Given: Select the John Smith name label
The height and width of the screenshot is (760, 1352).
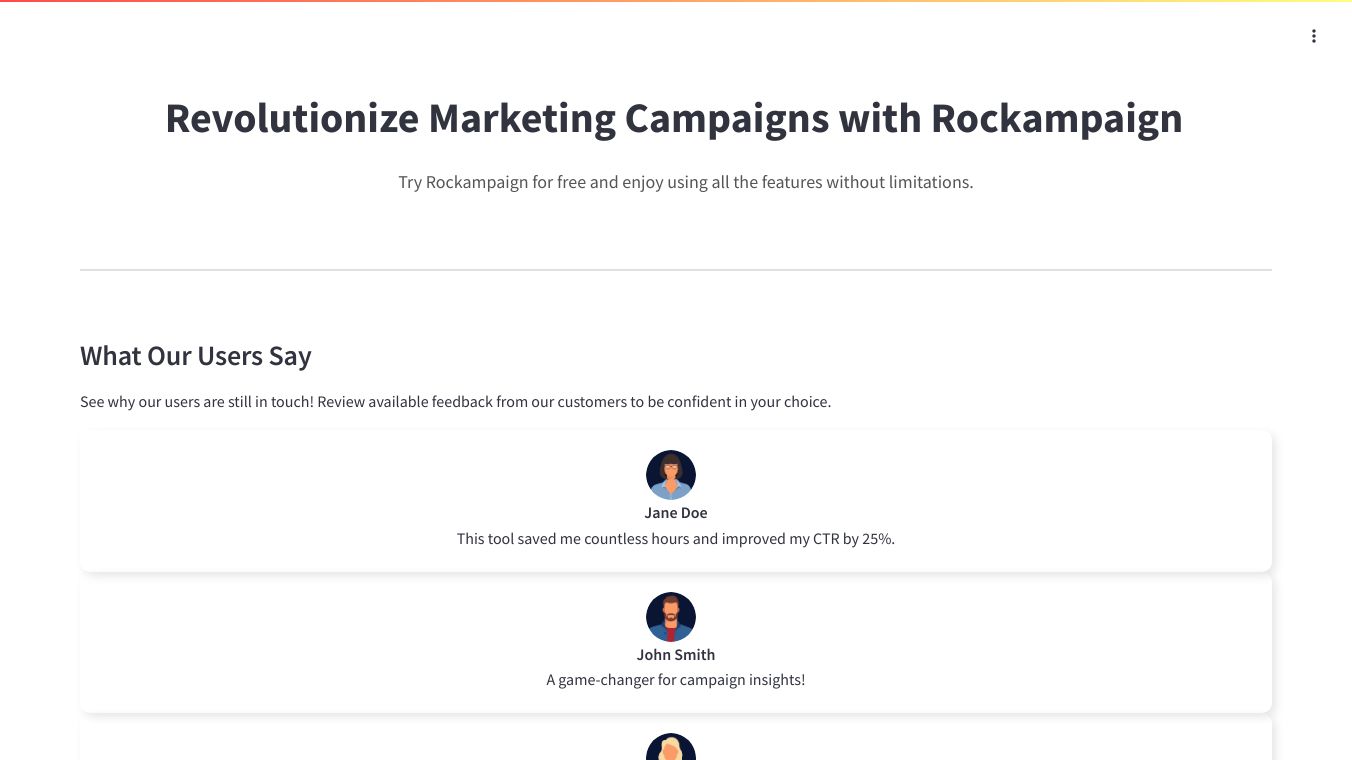Looking at the screenshot, I should 675,655.
